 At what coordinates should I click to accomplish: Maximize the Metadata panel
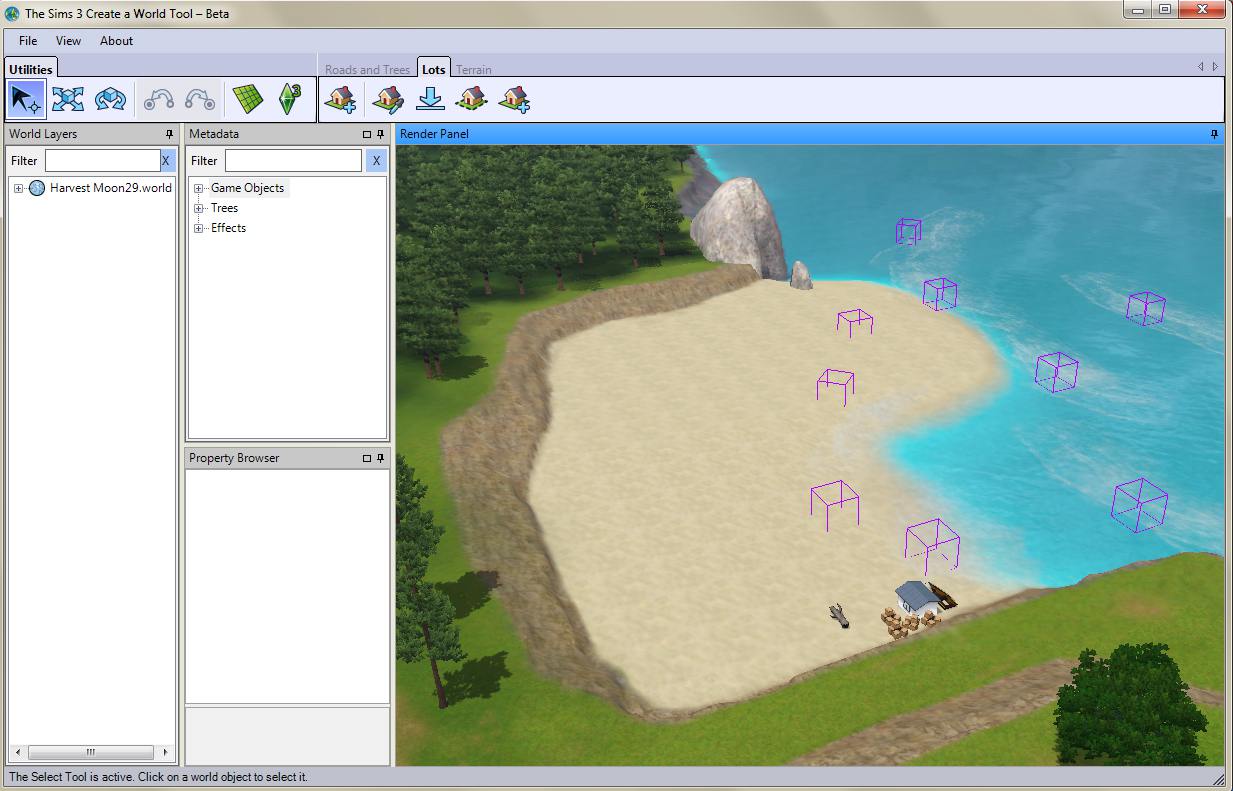click(366, 134)
